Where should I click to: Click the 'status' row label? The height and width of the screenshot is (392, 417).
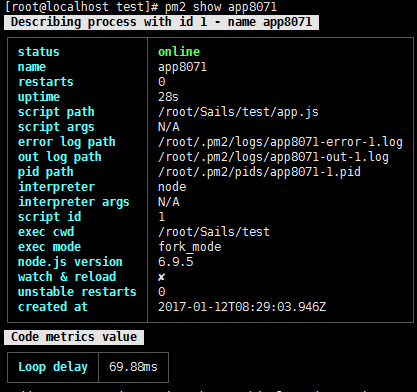pos(38,52)
